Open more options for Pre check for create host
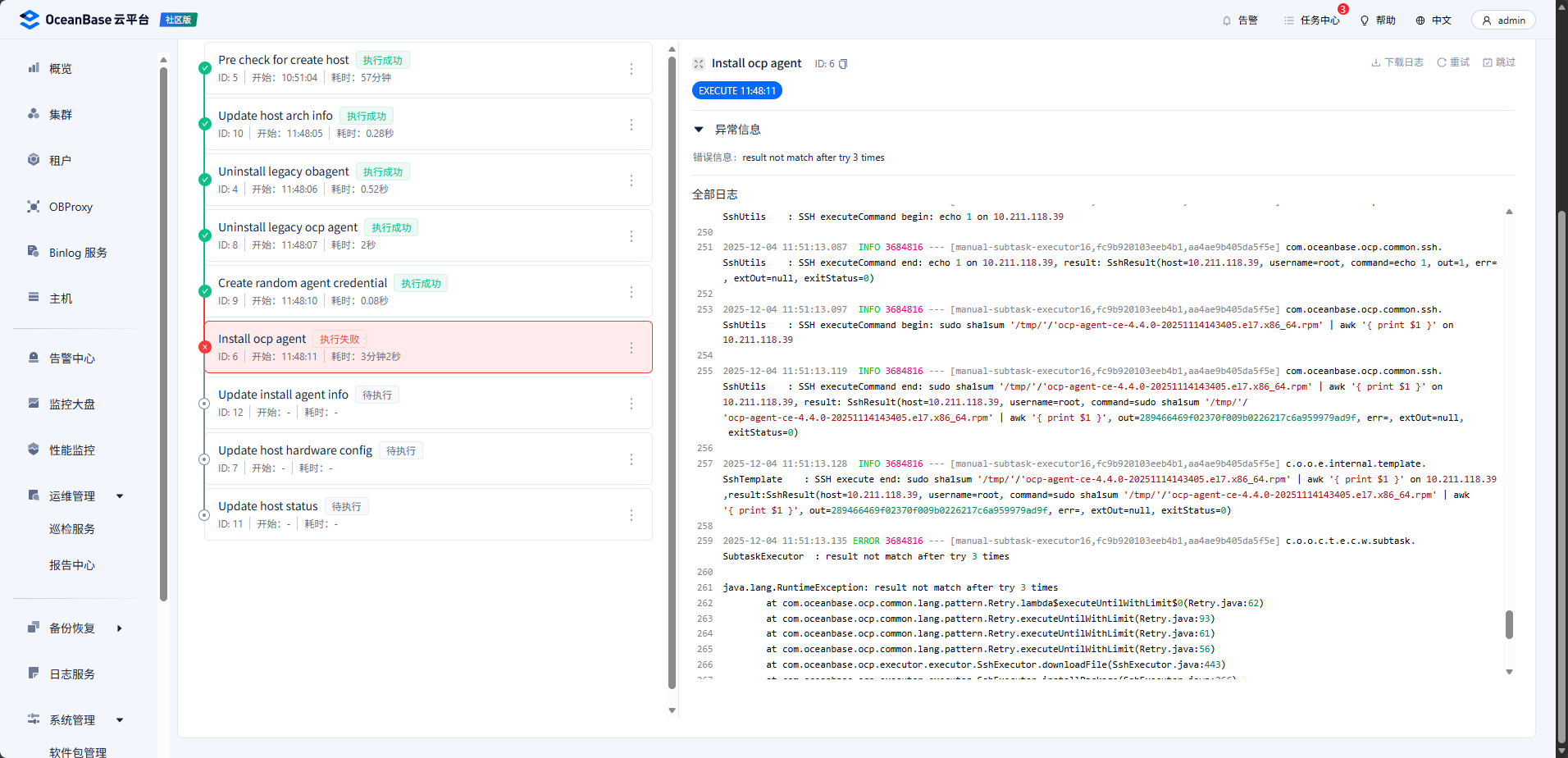 click(631, 69)
